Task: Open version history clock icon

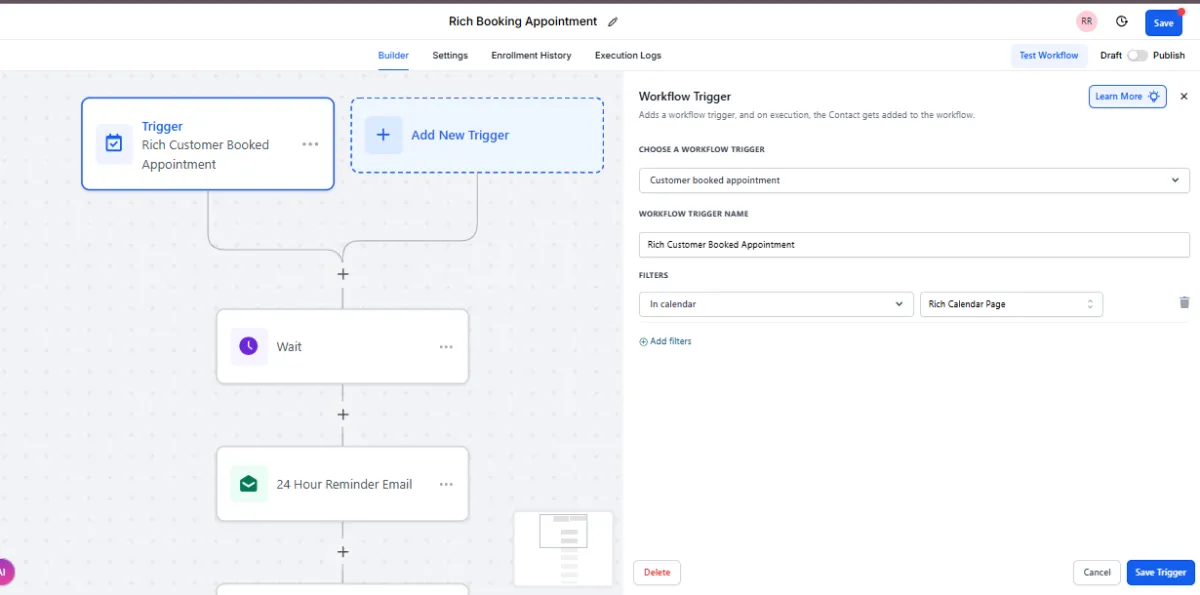Action: click(1122, 22)
